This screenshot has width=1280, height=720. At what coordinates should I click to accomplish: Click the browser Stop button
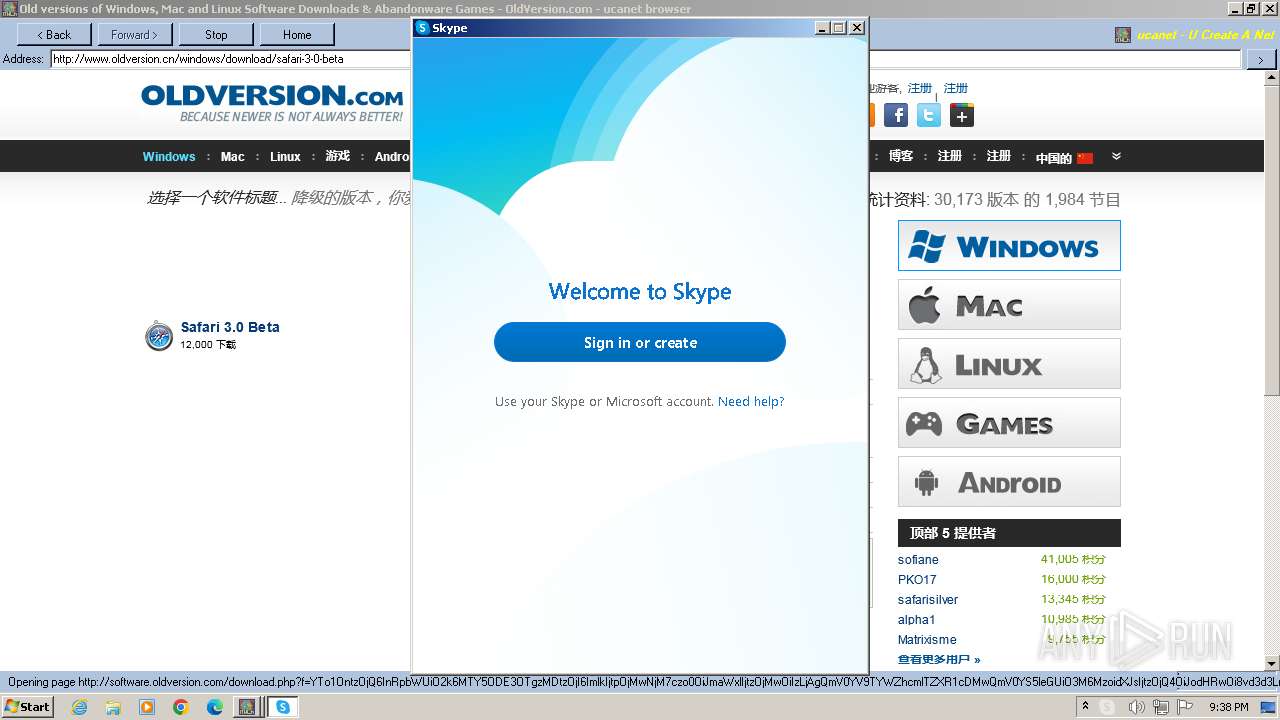216,34
